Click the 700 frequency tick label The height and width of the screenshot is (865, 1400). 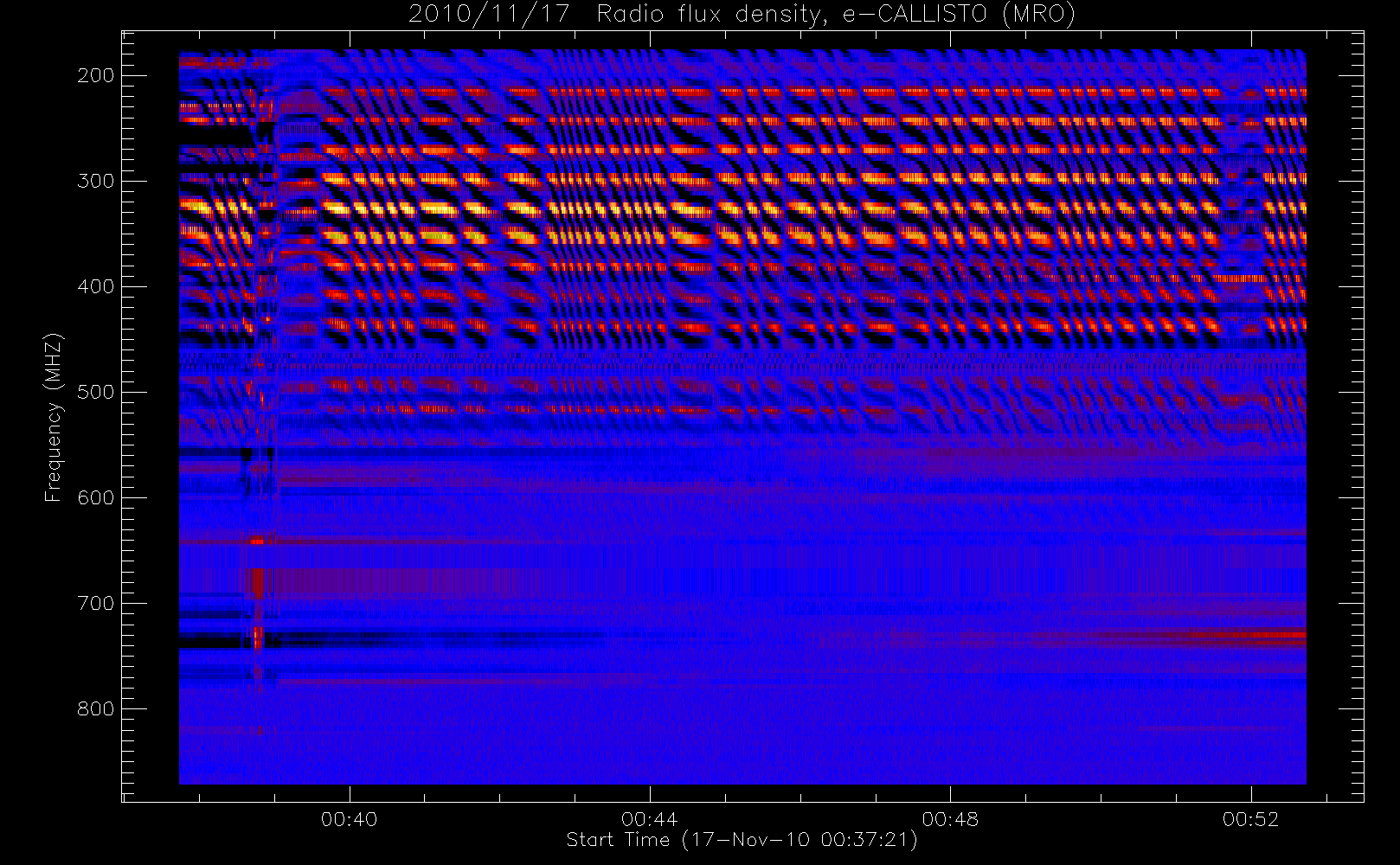pyautogui.click(x=95, y=603)
